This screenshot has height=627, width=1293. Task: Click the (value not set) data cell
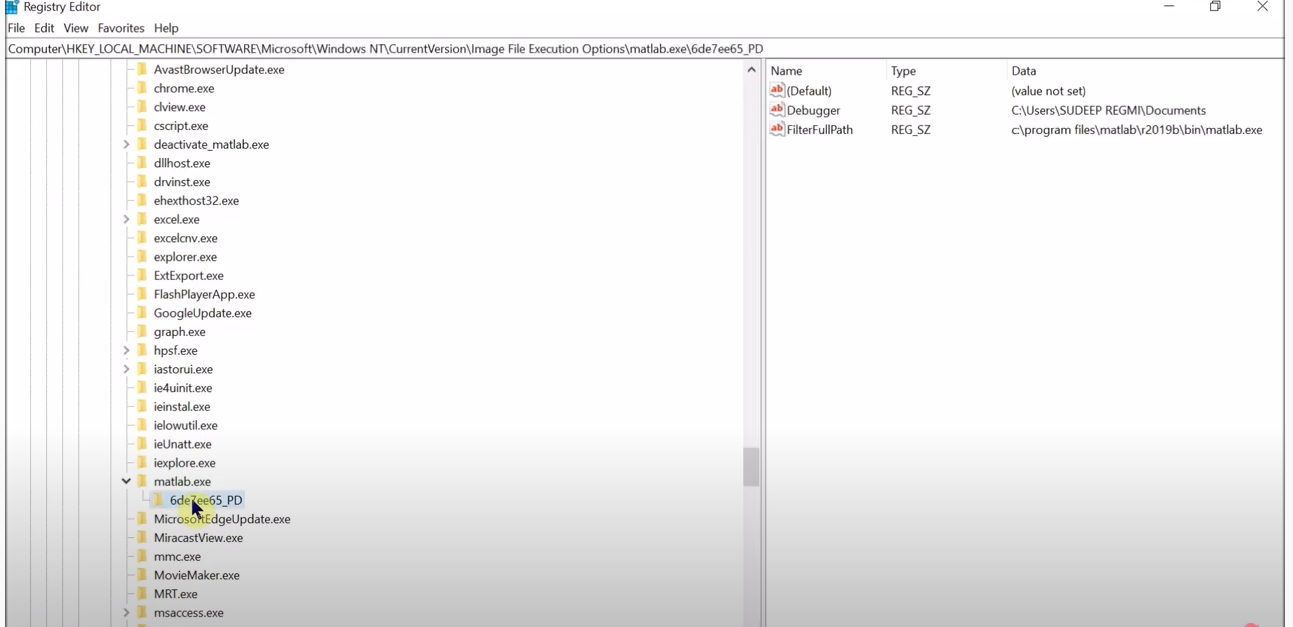(x=1048, y=91)
